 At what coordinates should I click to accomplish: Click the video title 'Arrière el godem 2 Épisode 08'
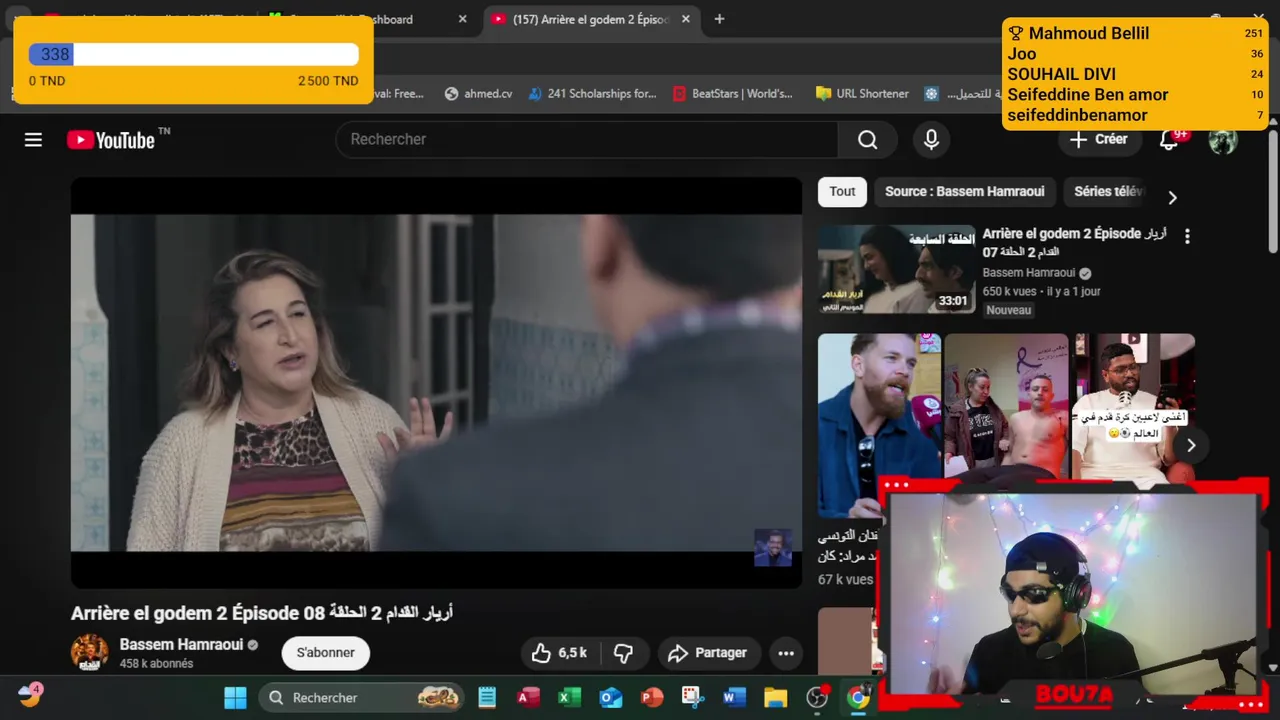[x=262, y=613]
